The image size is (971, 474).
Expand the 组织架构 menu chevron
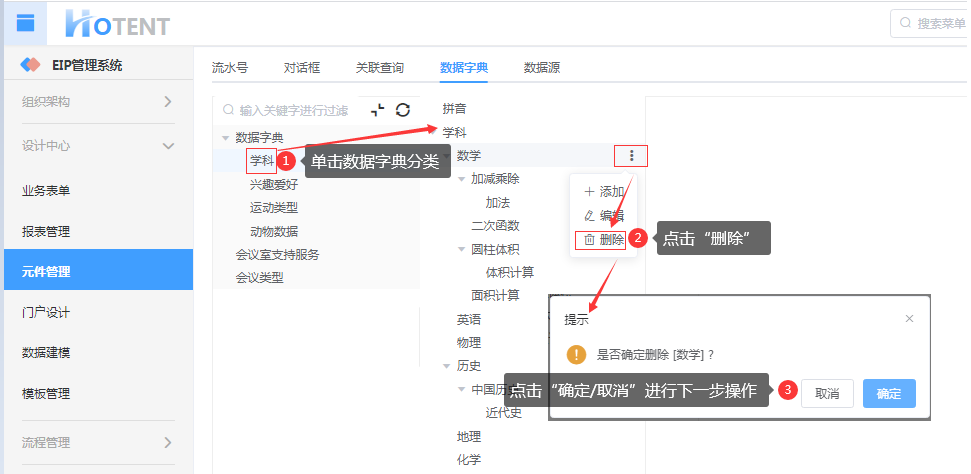tap(167, 102)
